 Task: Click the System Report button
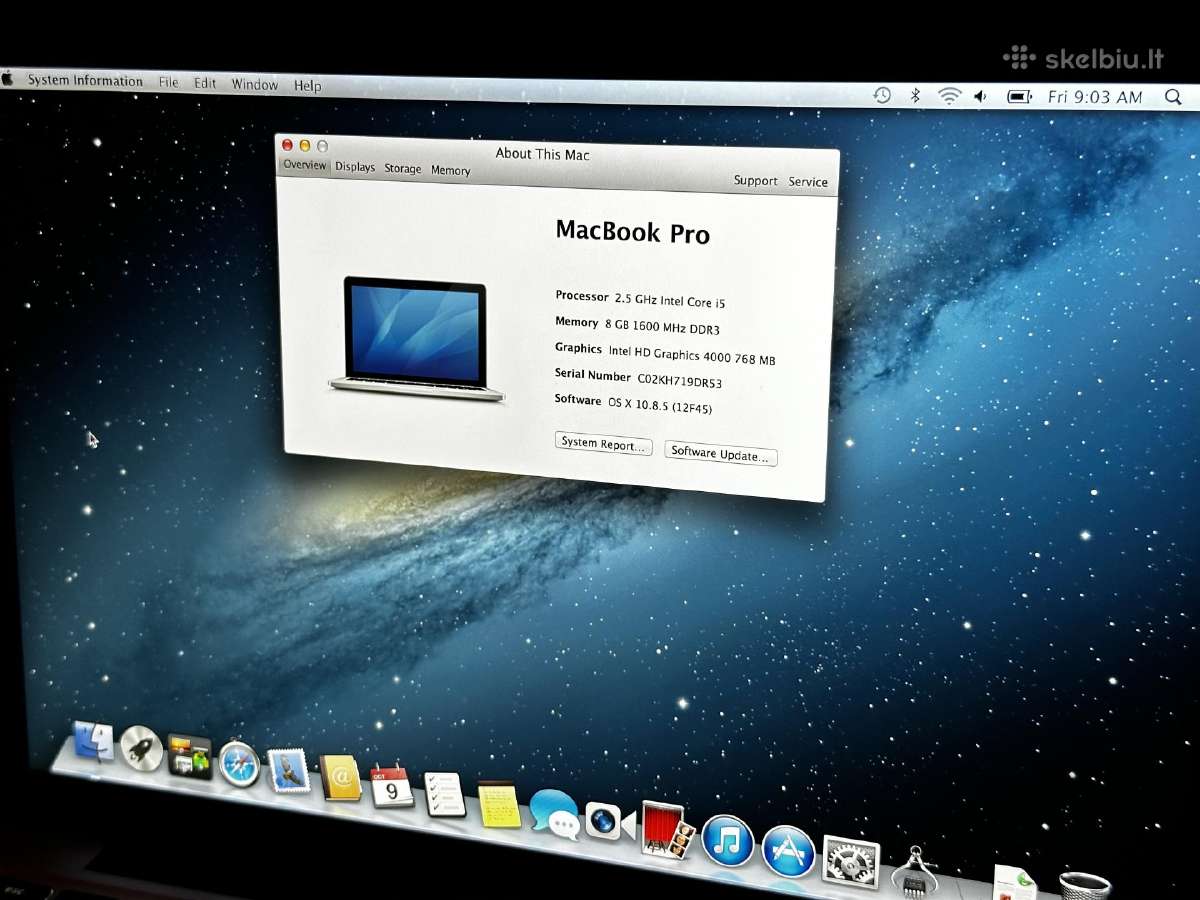tap(604, 444)
